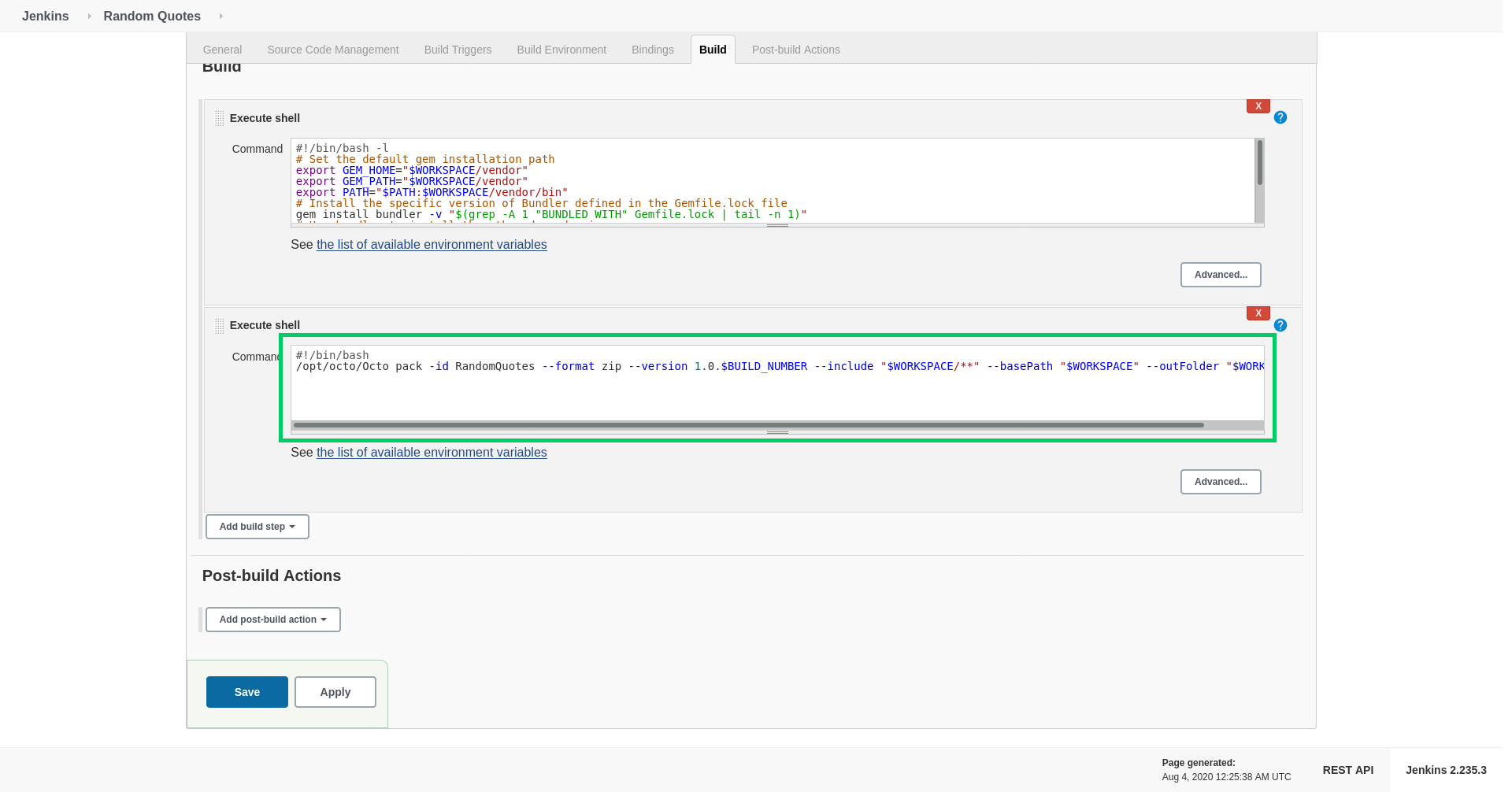The height and width of the screenshot is (792, 1512).
Task: Click resize grip below first command box
Action: 776,226
